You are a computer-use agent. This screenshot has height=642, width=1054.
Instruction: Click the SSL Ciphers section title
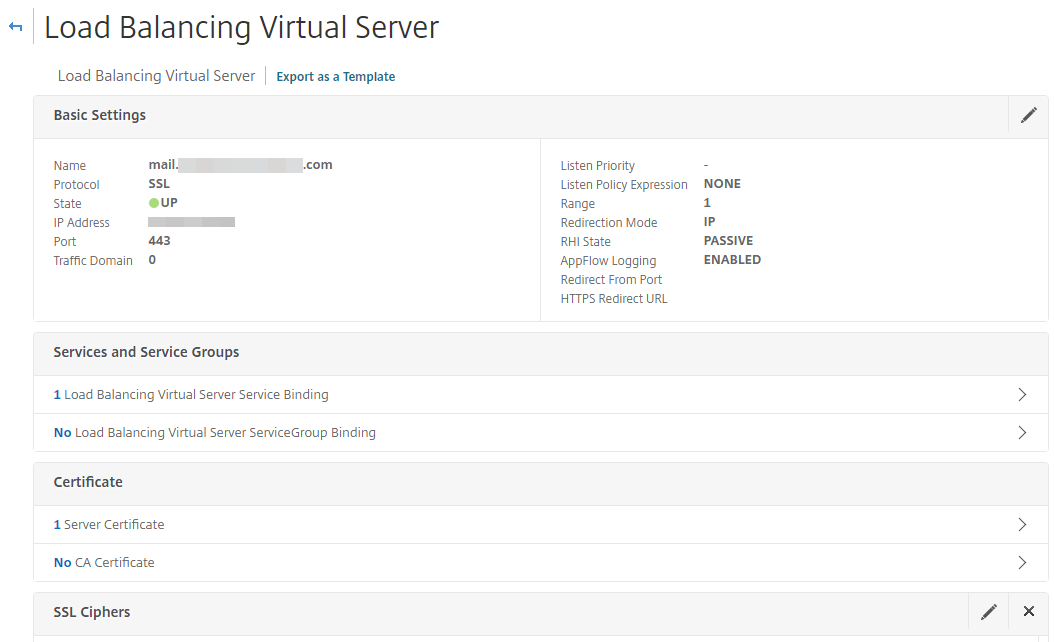(x=92, y=612)
